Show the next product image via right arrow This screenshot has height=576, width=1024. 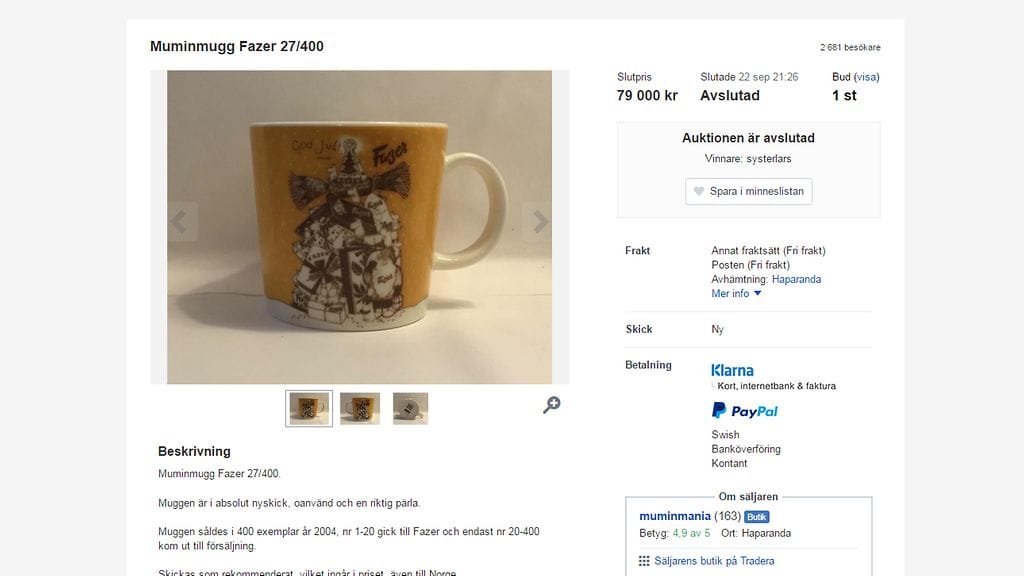point(541,222)
